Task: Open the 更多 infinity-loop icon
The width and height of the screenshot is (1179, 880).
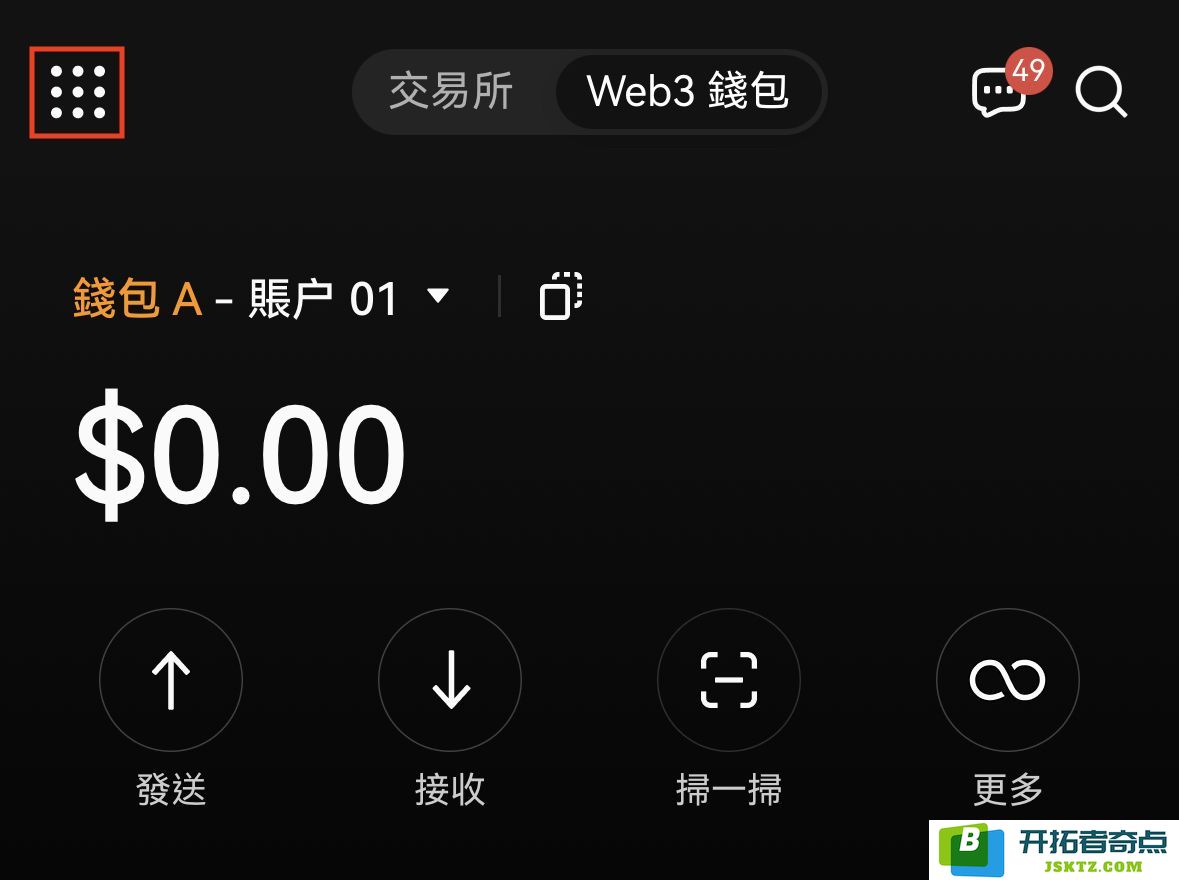Action: (1008, 680)
